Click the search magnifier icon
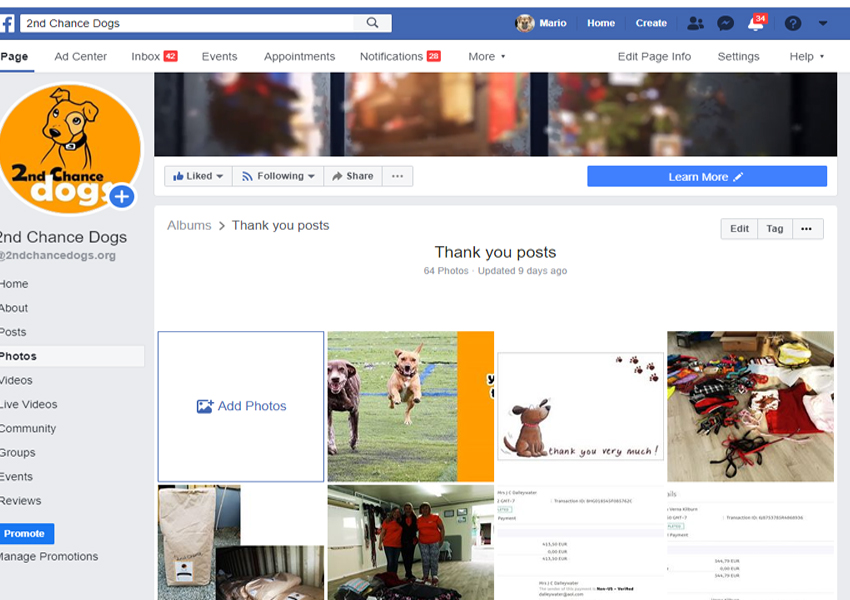Screen dimensions: 850x600 372,23
